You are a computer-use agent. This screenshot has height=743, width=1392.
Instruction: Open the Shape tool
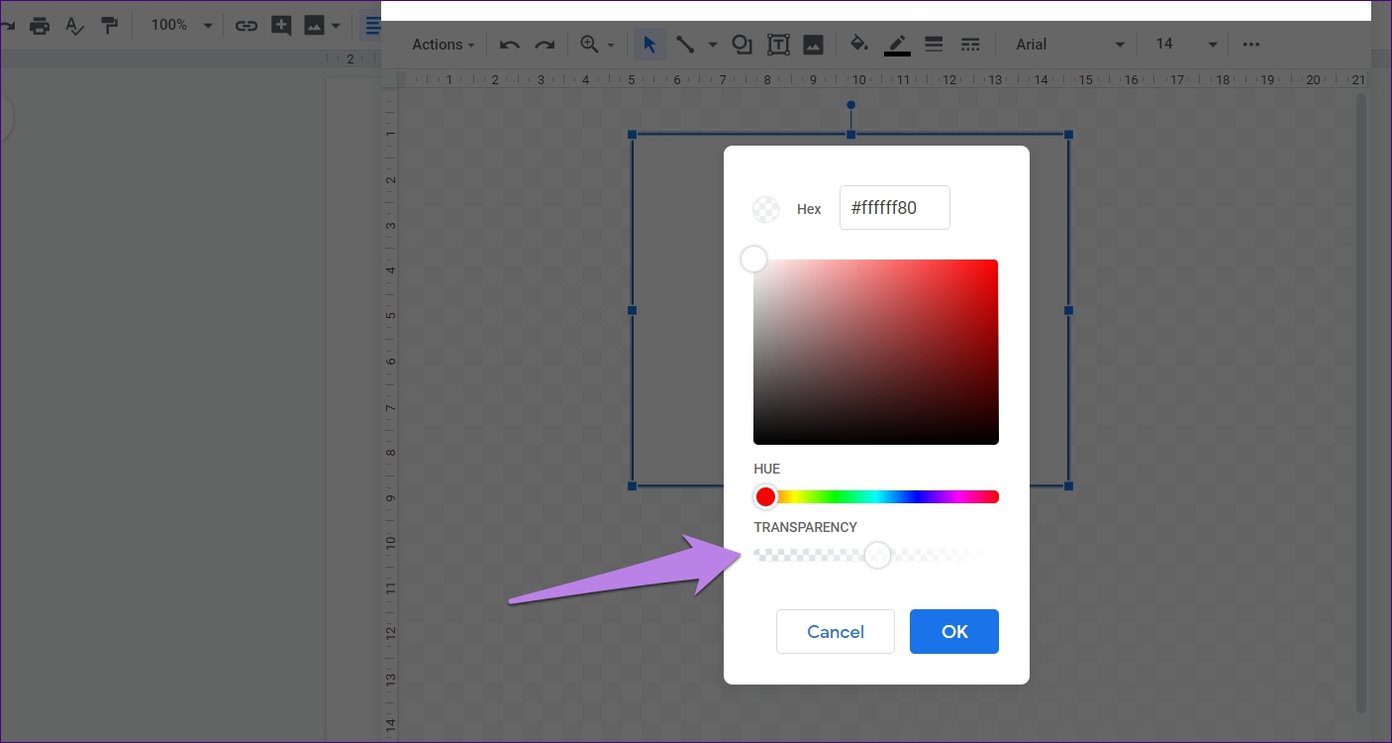coord(742,45)
